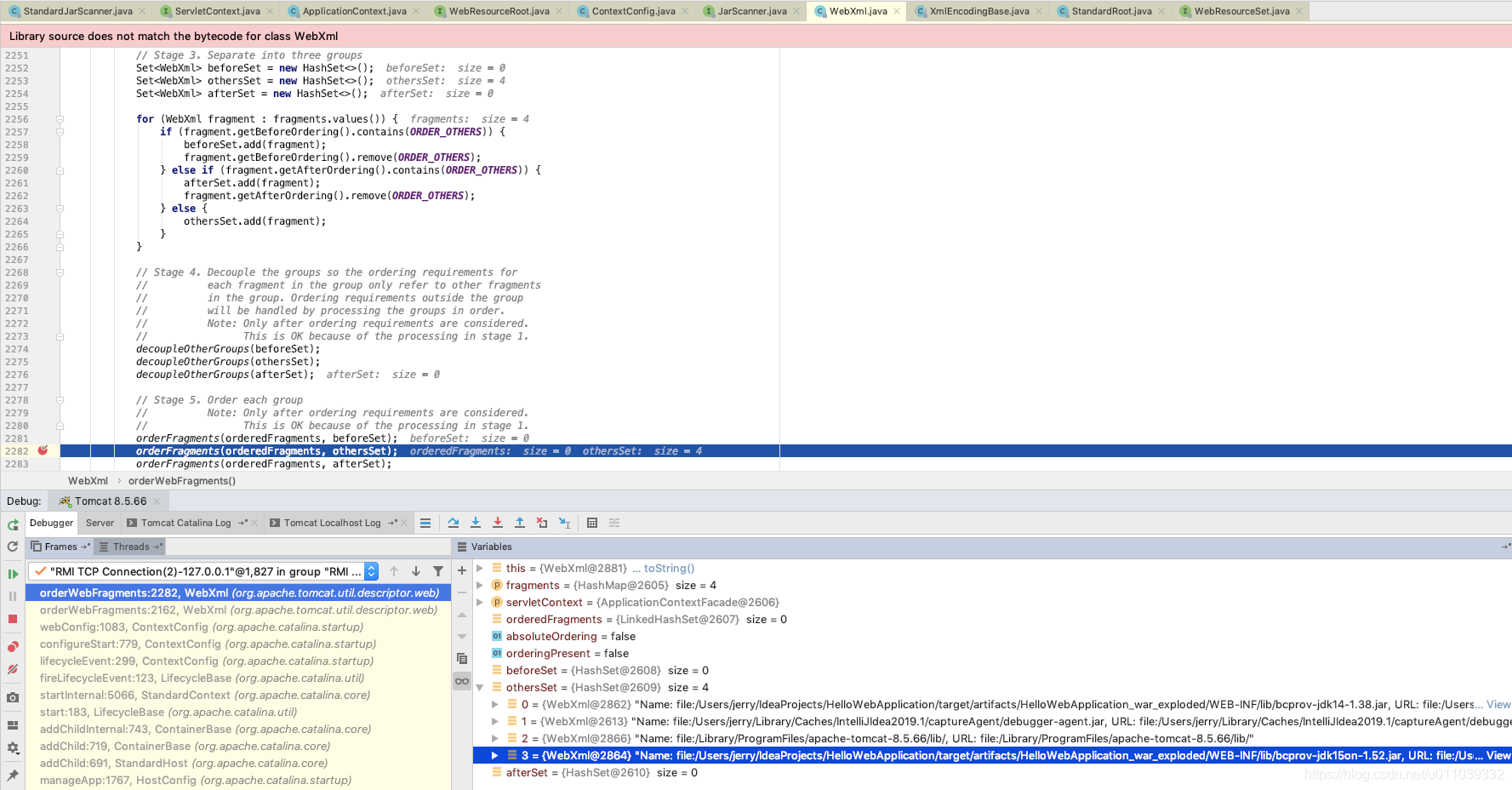Step out of the current method
Viewport: 1512px width, 790px height.
(519, 523)
